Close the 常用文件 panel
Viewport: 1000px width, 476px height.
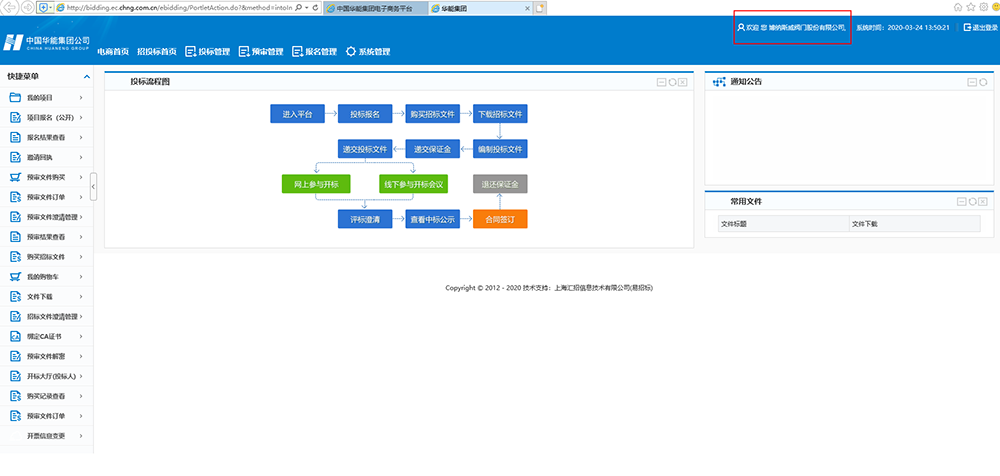(983, 202)
